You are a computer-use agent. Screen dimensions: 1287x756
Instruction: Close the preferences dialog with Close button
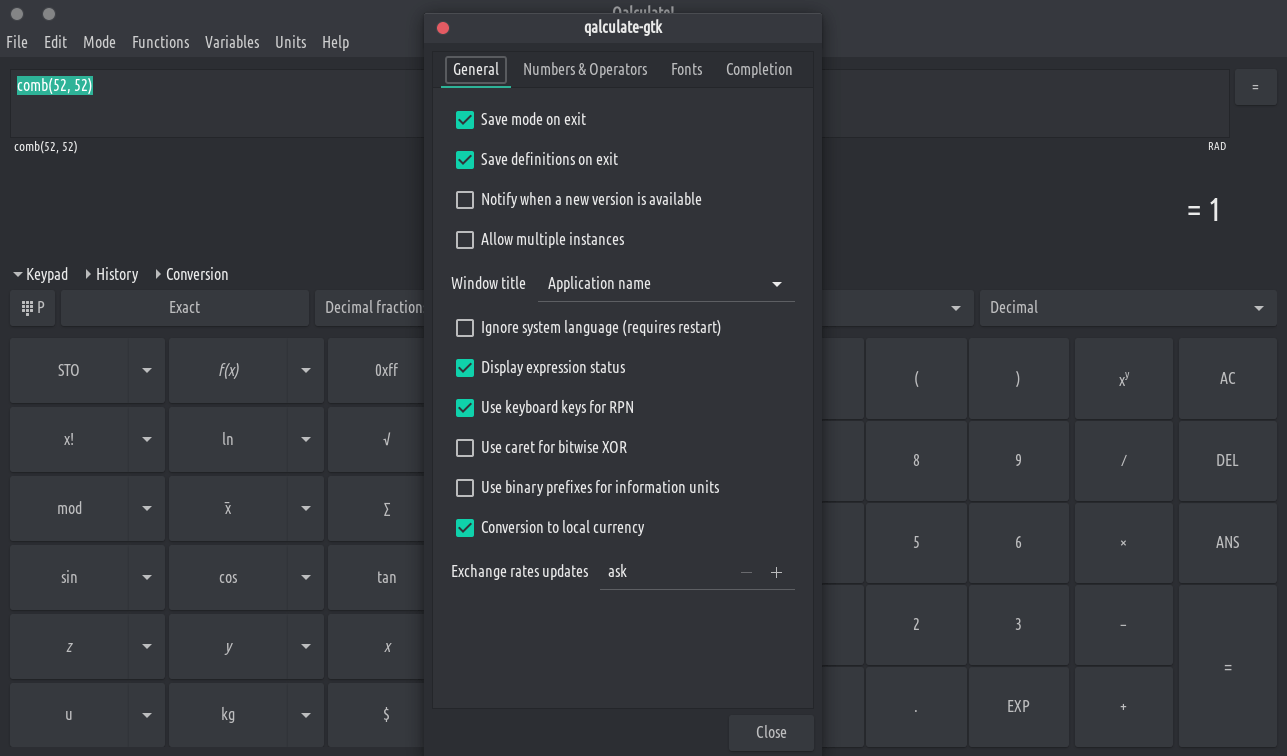pyautogui.click(x=771, y=732)
